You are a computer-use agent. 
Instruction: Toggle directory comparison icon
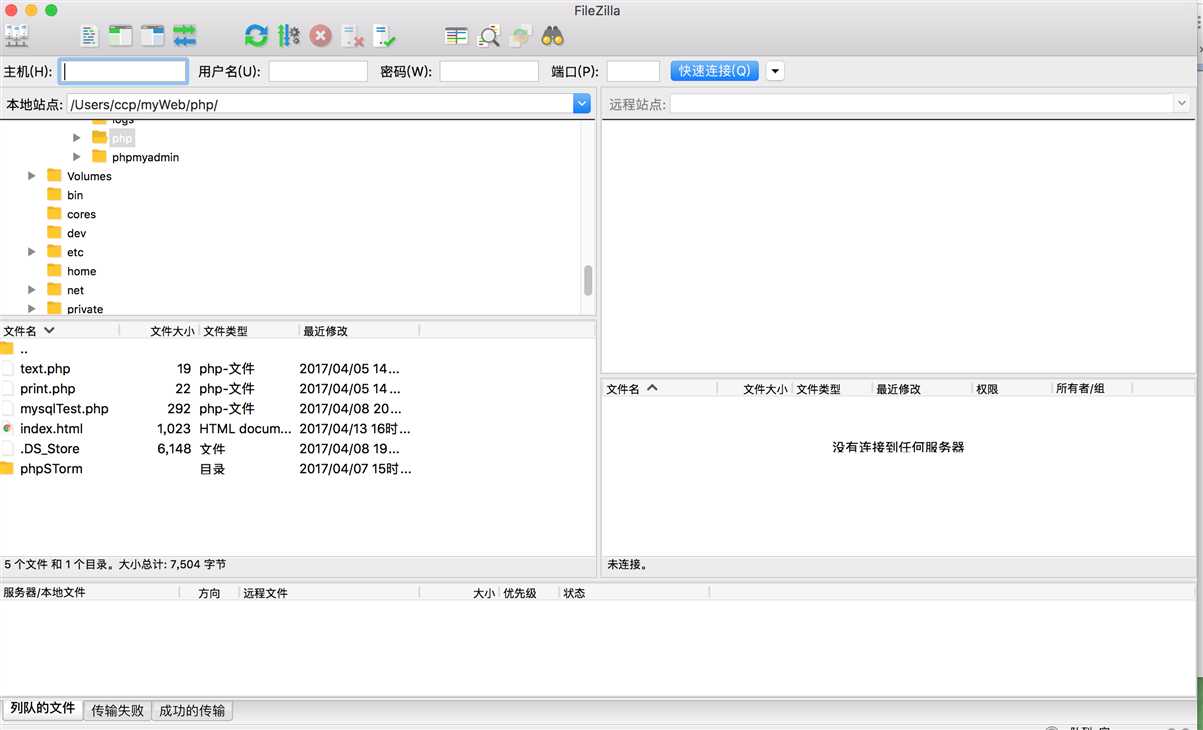pos(489,37)
